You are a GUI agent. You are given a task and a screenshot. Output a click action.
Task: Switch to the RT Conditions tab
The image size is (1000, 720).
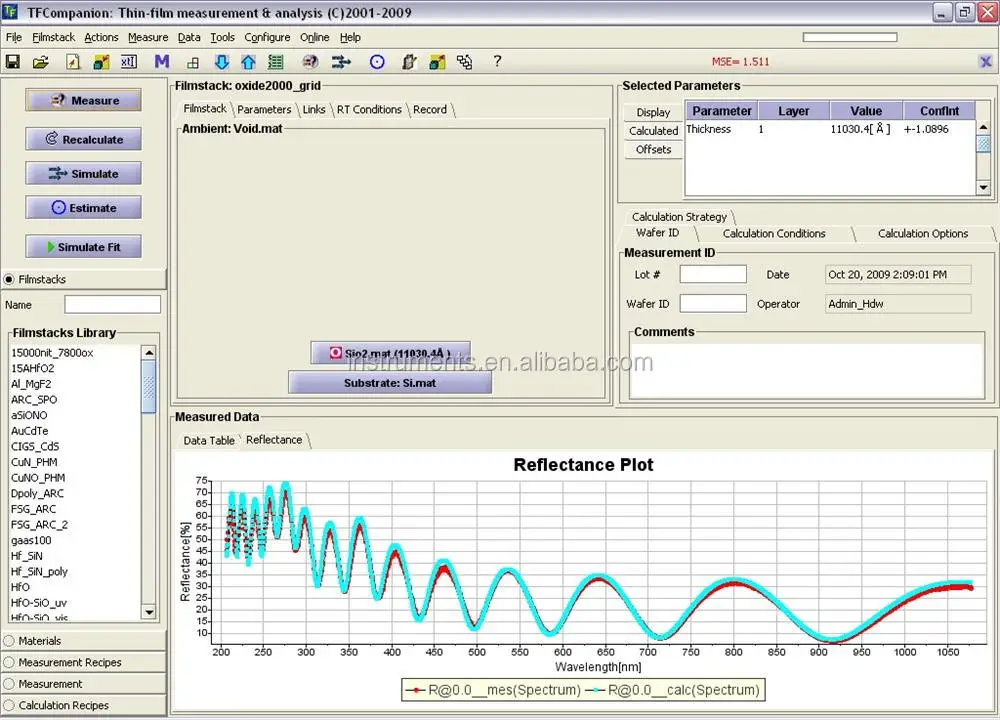(x=369, y=109)
